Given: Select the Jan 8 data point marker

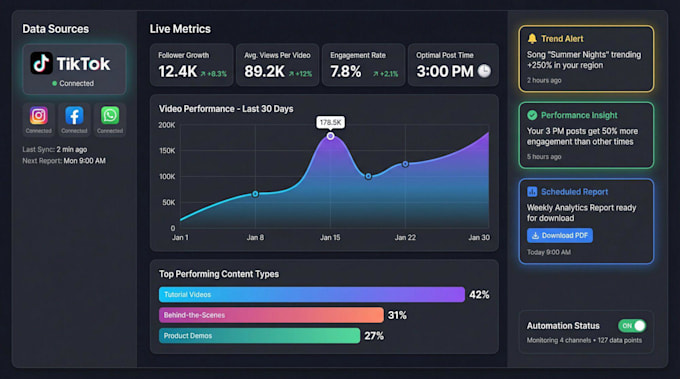Looking at the screenshot, I should coord(255,194).
